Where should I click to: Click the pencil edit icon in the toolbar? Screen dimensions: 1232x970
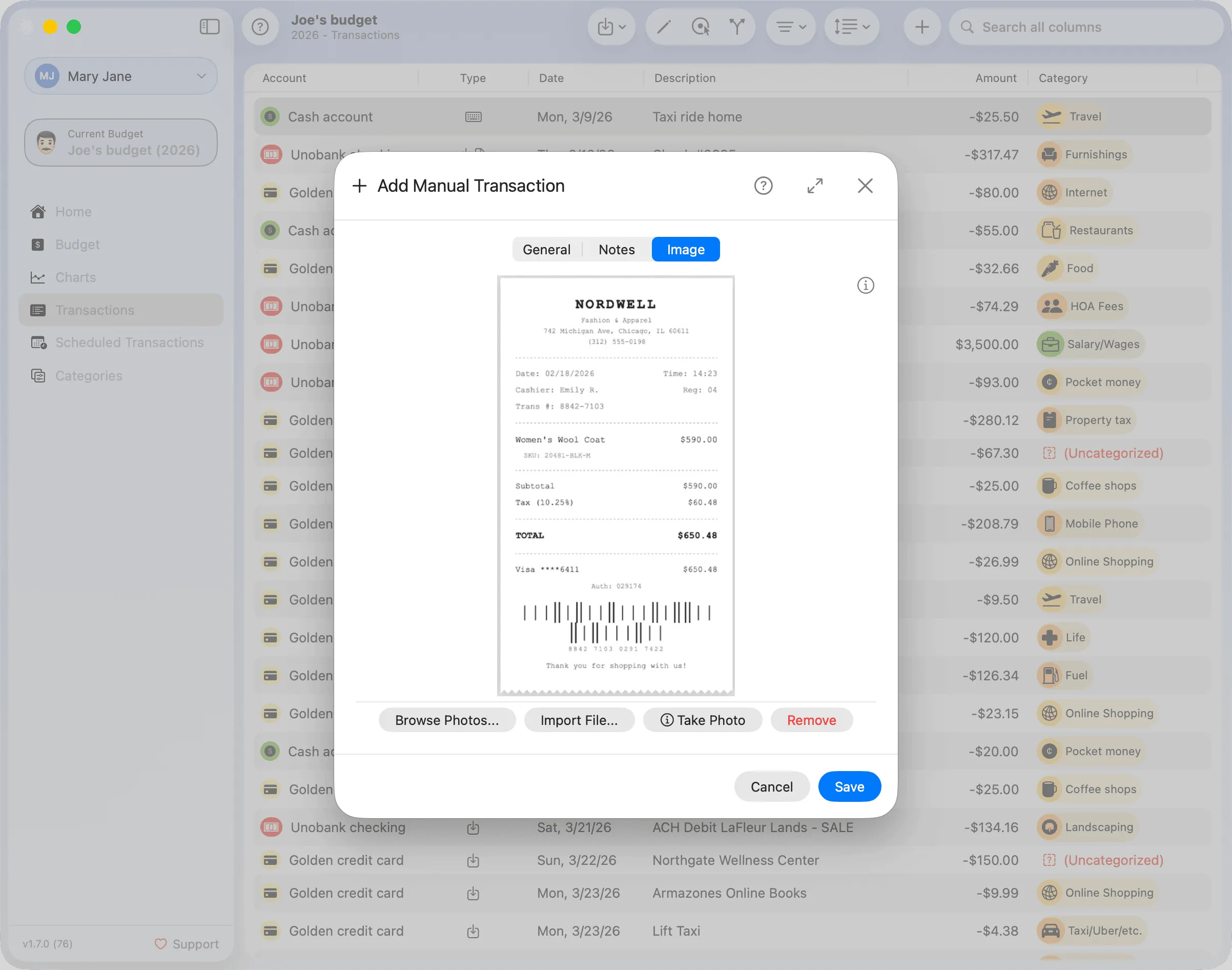click(664, 27)
